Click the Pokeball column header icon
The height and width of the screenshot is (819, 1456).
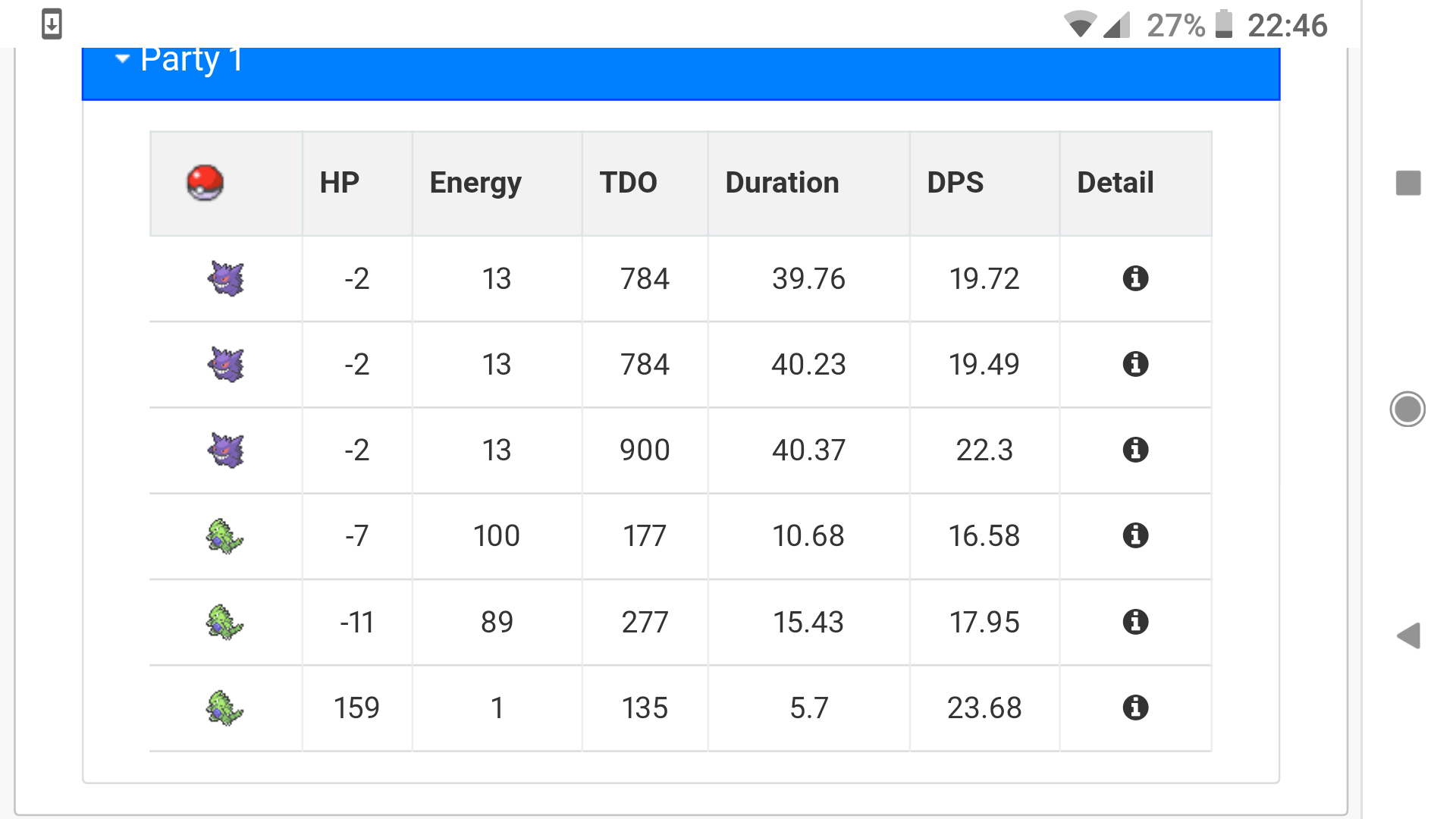205,183
